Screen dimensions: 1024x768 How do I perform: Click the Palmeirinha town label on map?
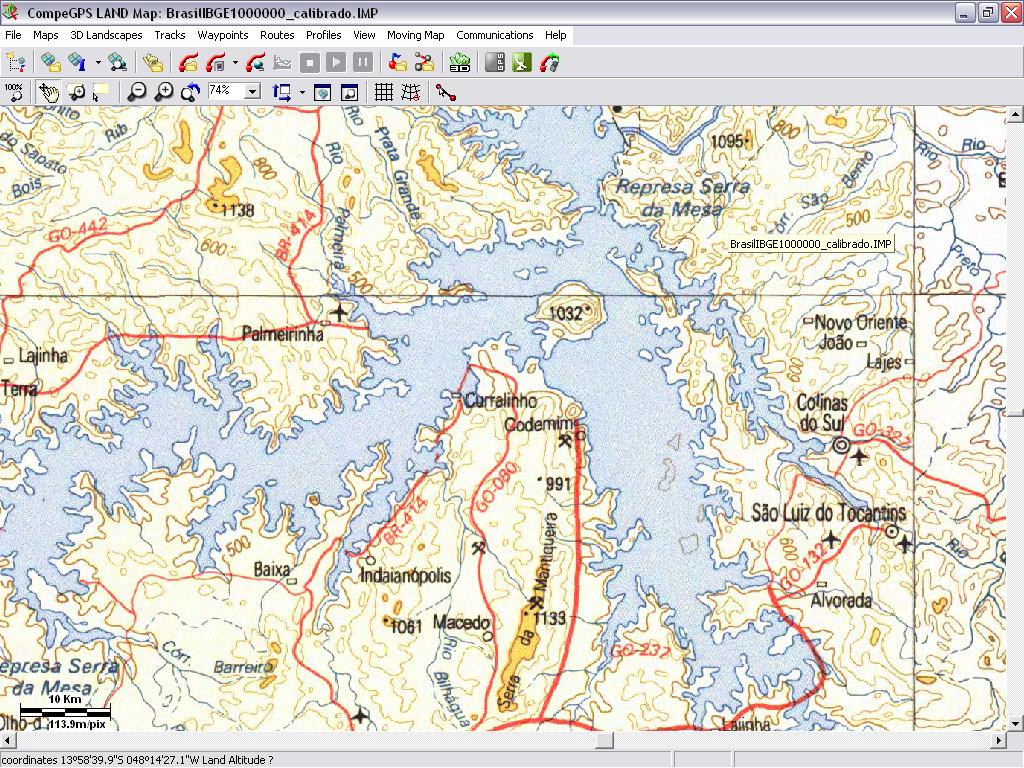(282, 334)
